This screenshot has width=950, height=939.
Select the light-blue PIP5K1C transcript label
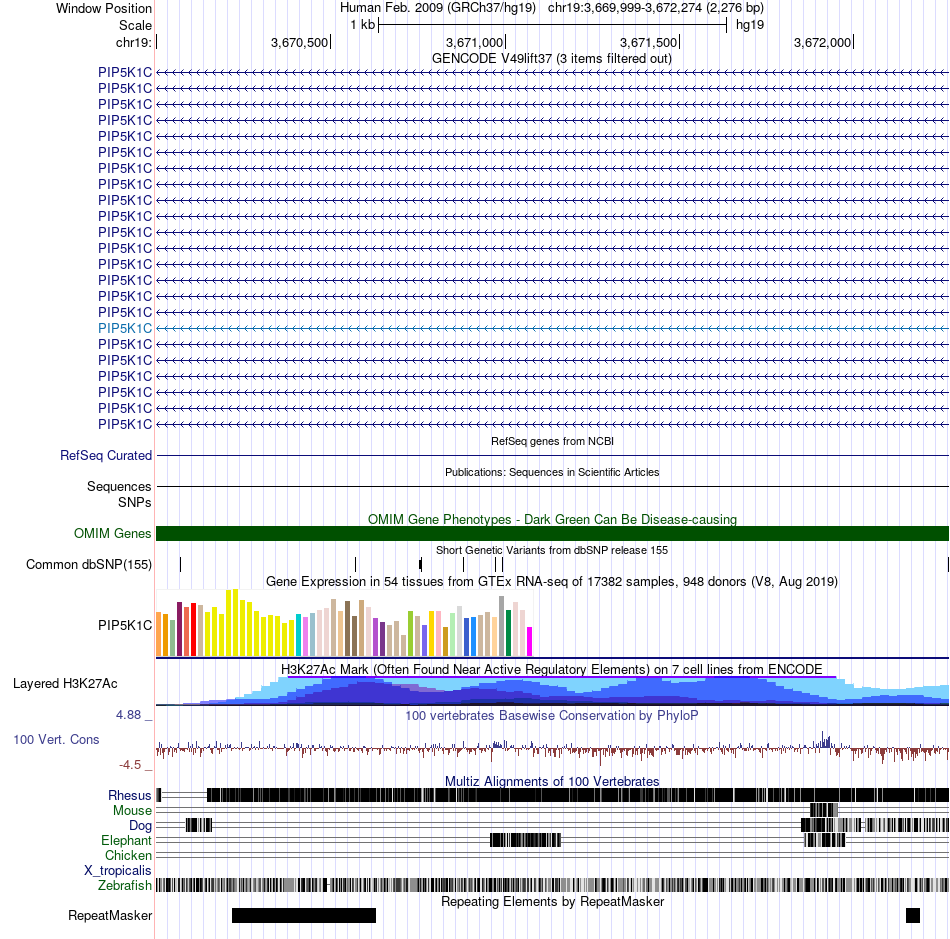[x=125, y=328]
